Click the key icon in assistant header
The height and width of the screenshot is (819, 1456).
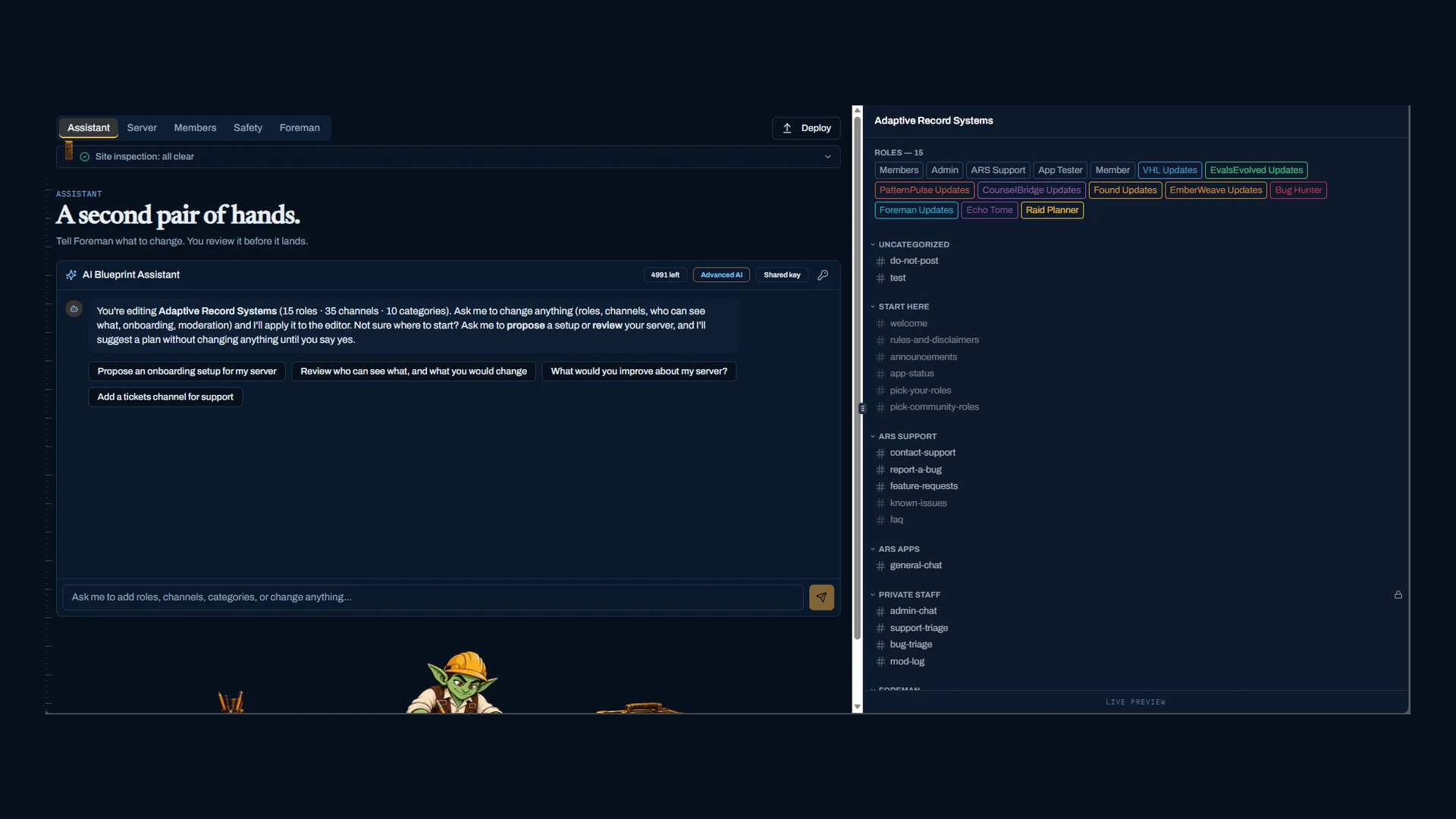(823, 275)
